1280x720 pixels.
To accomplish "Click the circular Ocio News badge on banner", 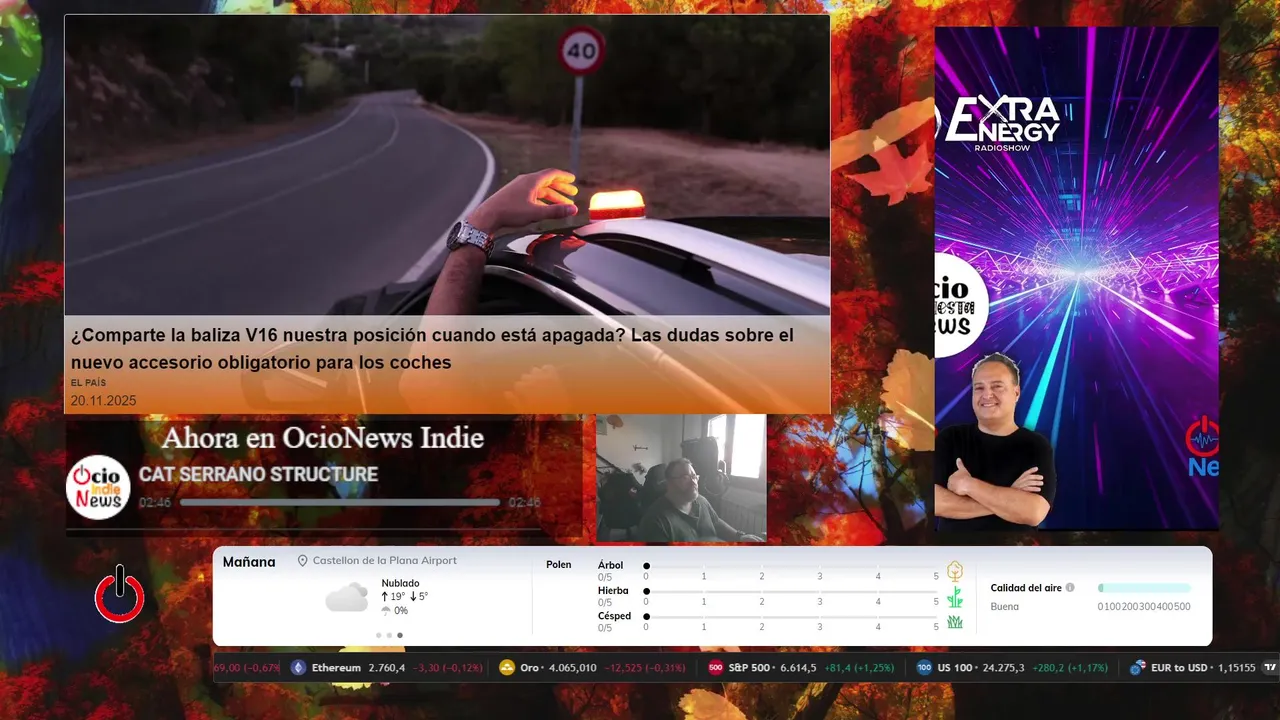I will tap(961, 305).
